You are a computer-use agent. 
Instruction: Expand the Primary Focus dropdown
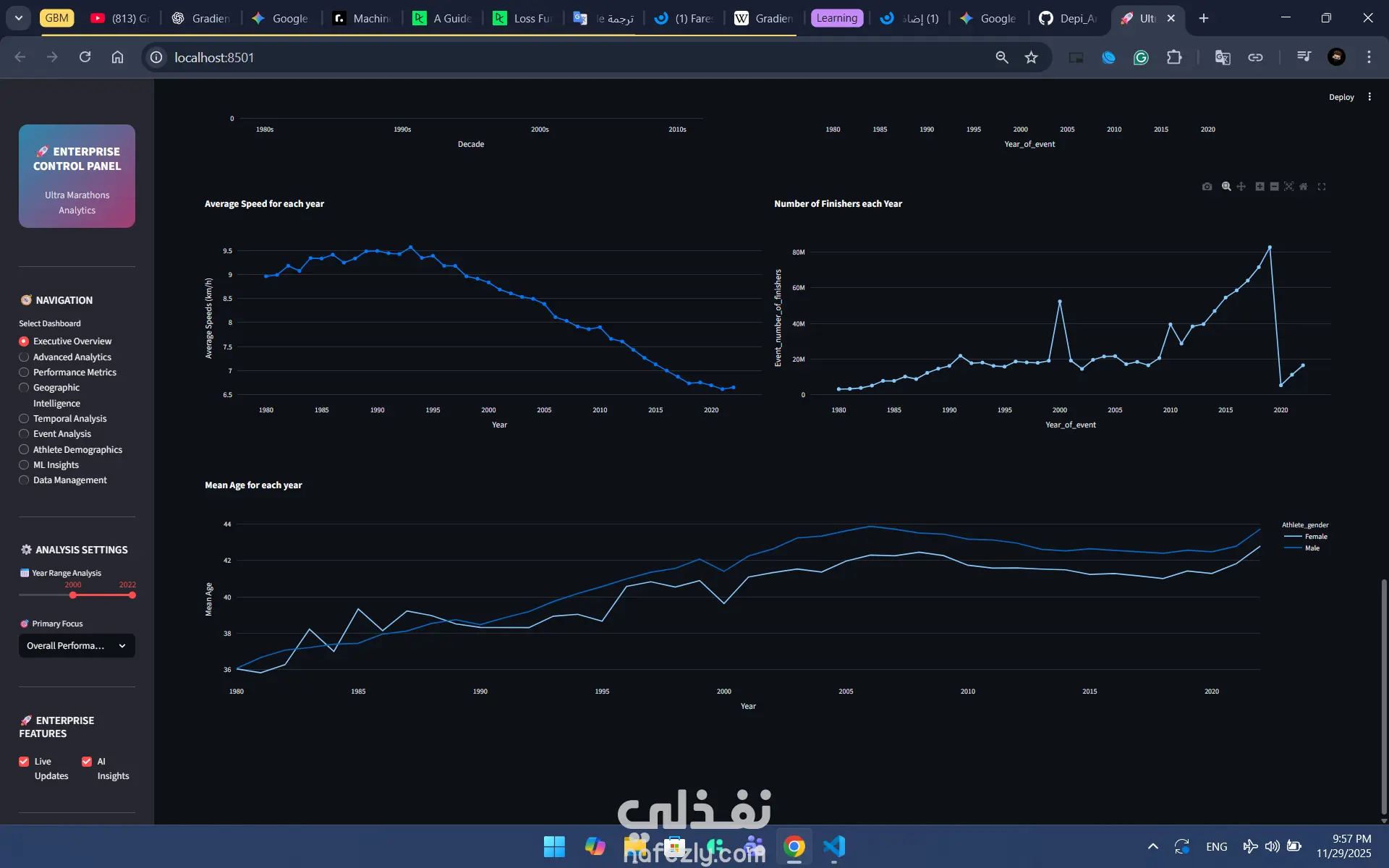click(x=77, y=646)
